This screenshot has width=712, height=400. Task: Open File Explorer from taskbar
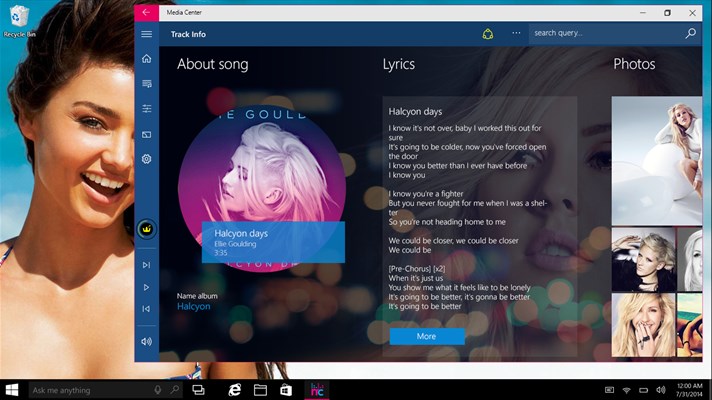(260, 390)
